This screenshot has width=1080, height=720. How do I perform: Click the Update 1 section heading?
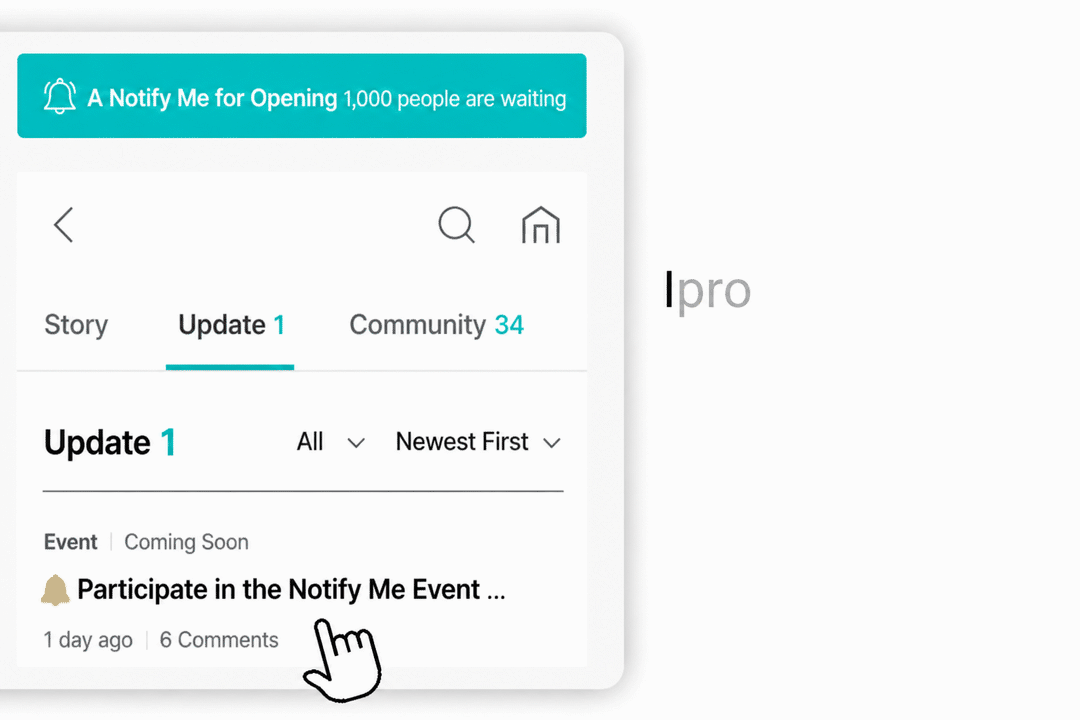pos(110,442)
